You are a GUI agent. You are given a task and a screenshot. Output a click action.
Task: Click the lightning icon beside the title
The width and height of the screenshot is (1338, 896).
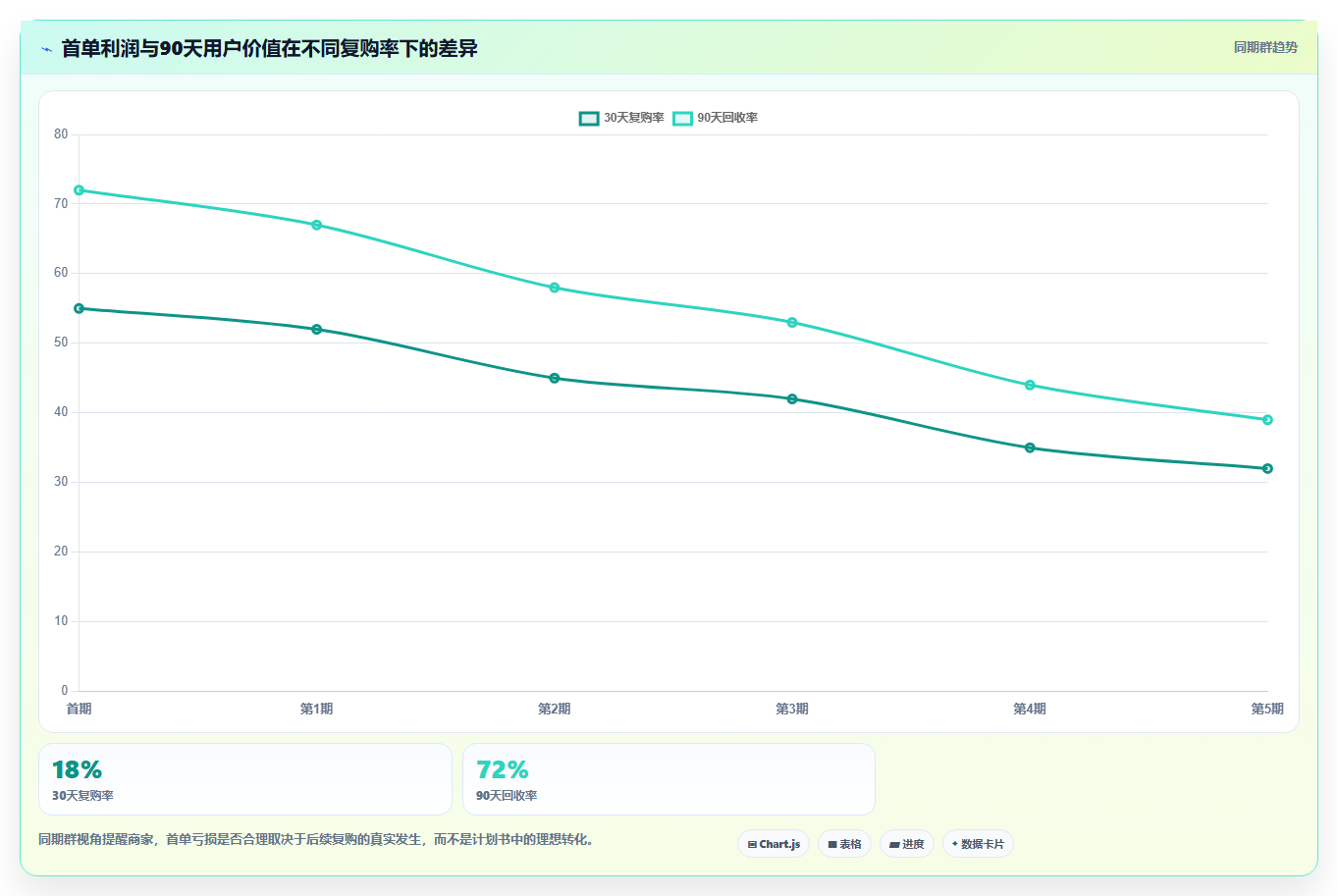46,49
